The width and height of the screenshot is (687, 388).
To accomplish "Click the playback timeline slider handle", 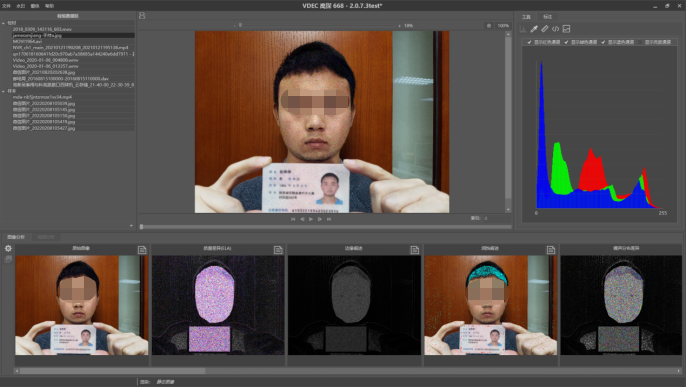I will (x=142, y=226).
